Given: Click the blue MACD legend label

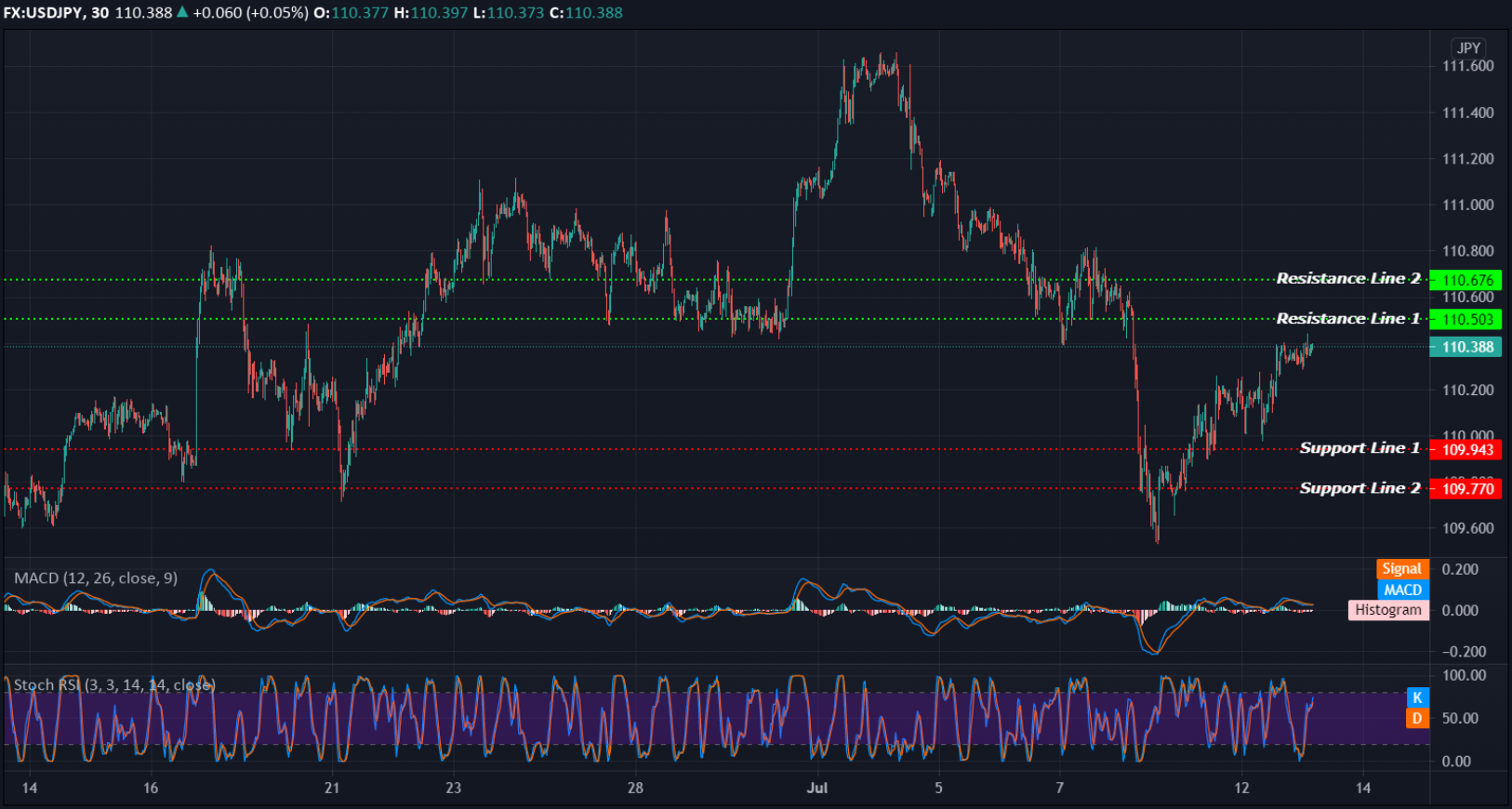Looking at the screenshot, I should 1402,590.
